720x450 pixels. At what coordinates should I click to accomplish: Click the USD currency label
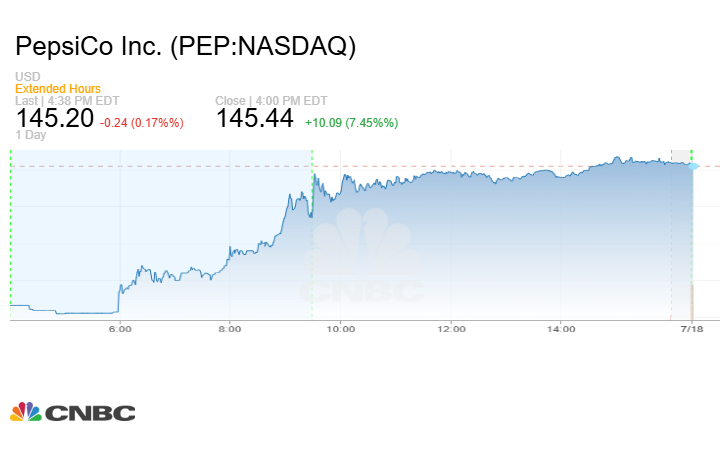tap(28, 77)
